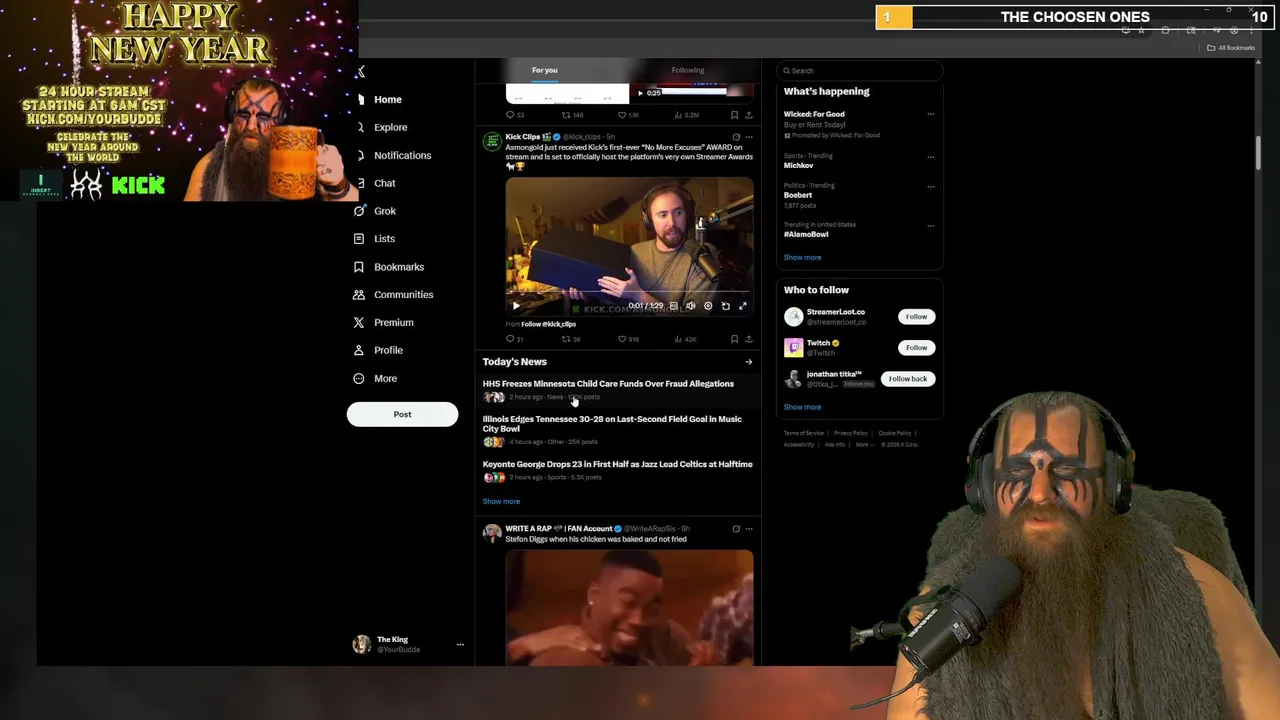Open All Bookmarks in browser bar
The height and width of the screenshot is (720, 1280).
point(1231,48)
